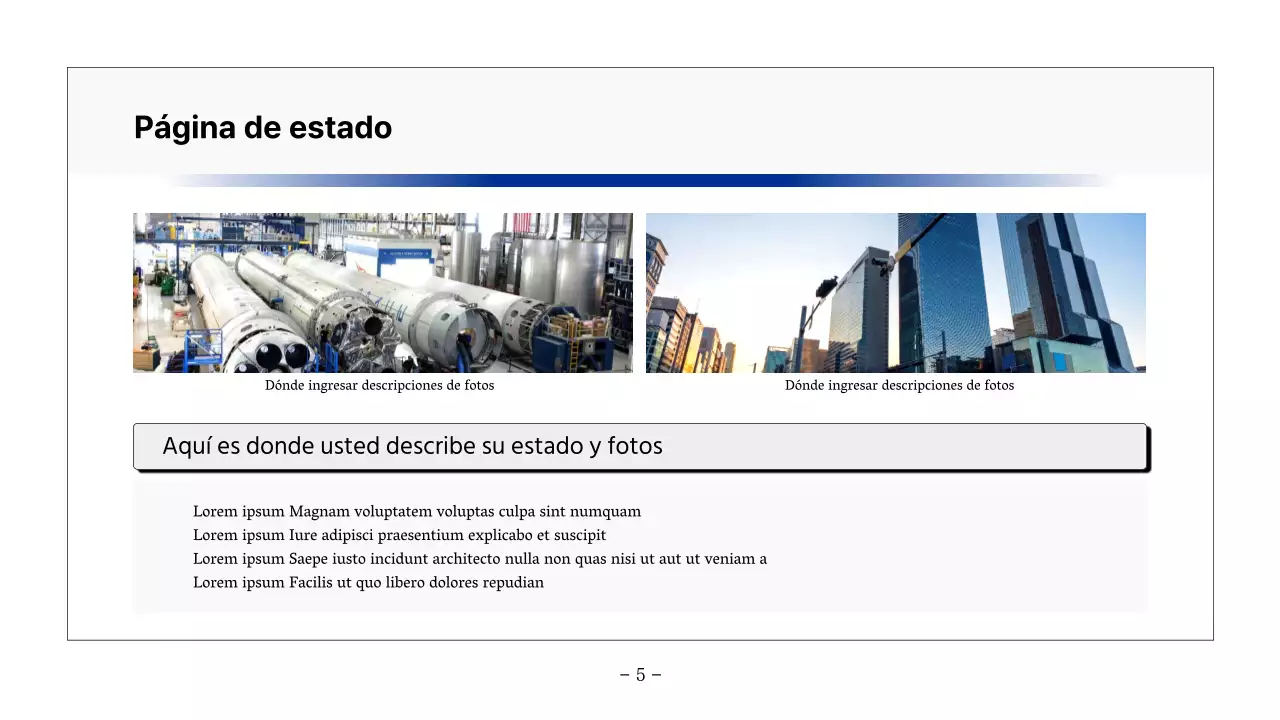The height and width of the screenshot is (720, 1280).
Task: Click the blue gradient divider line
Action: 640,180
